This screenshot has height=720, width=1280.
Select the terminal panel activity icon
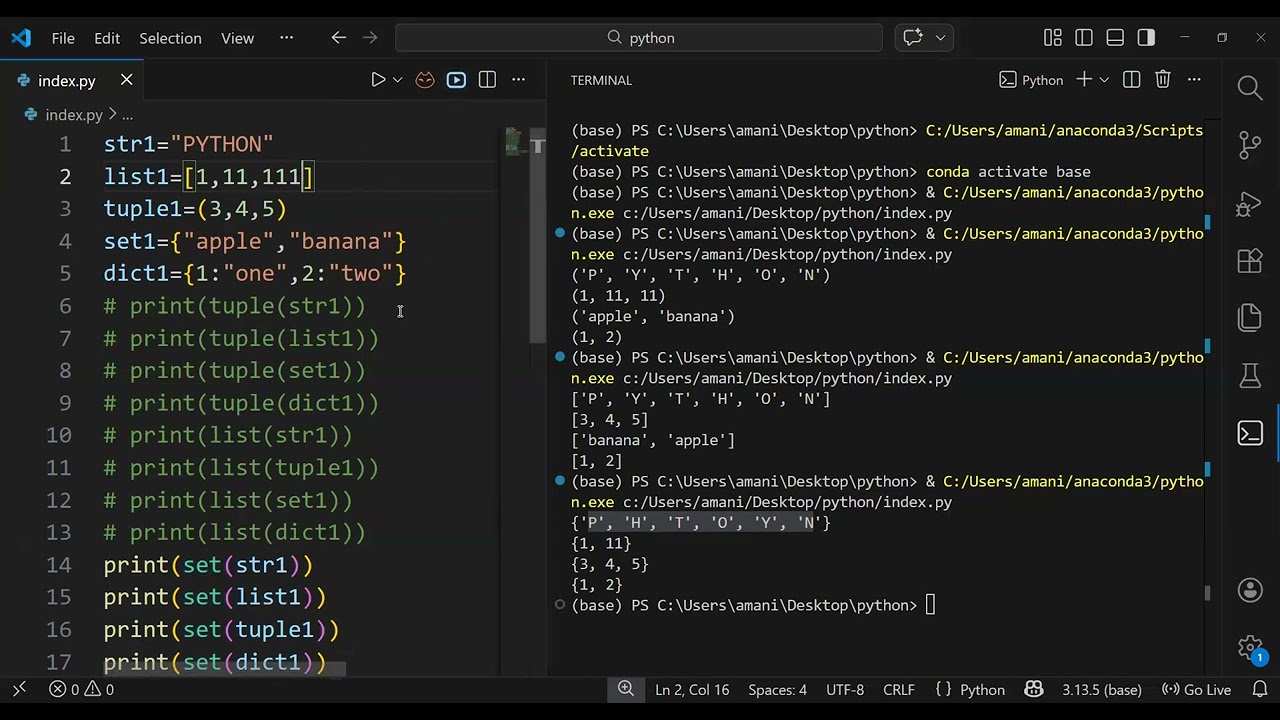click(x=1250, y=433)
